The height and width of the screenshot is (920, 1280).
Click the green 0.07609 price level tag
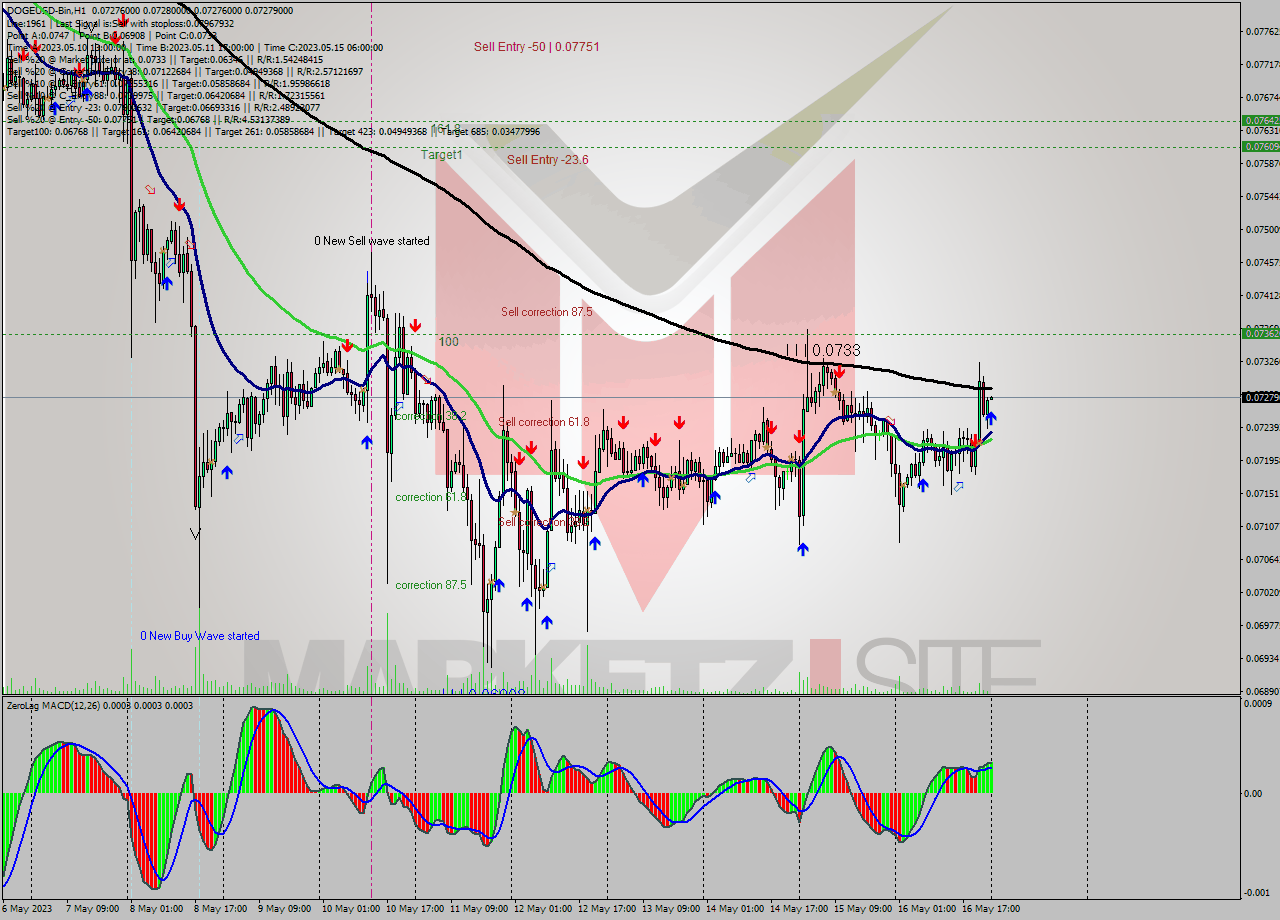pos(1260,146)
